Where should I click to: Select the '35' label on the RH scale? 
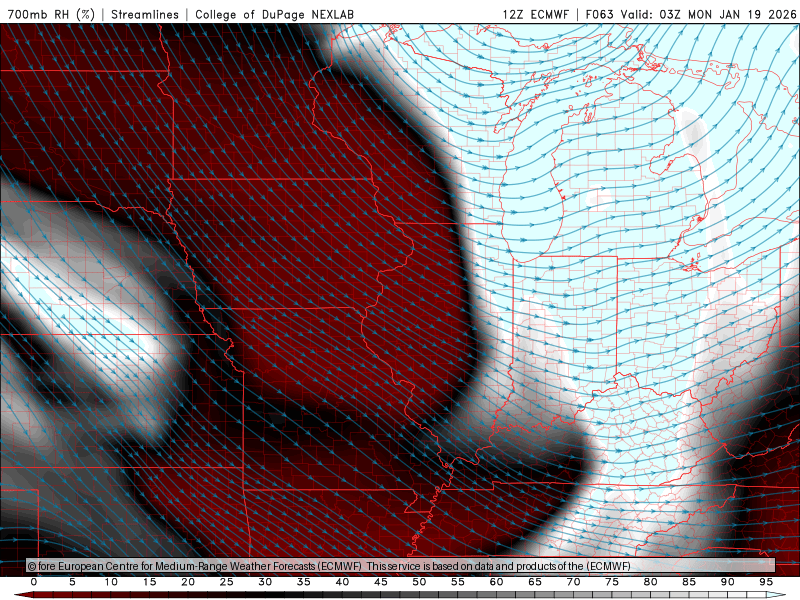(x=304, y=582)
